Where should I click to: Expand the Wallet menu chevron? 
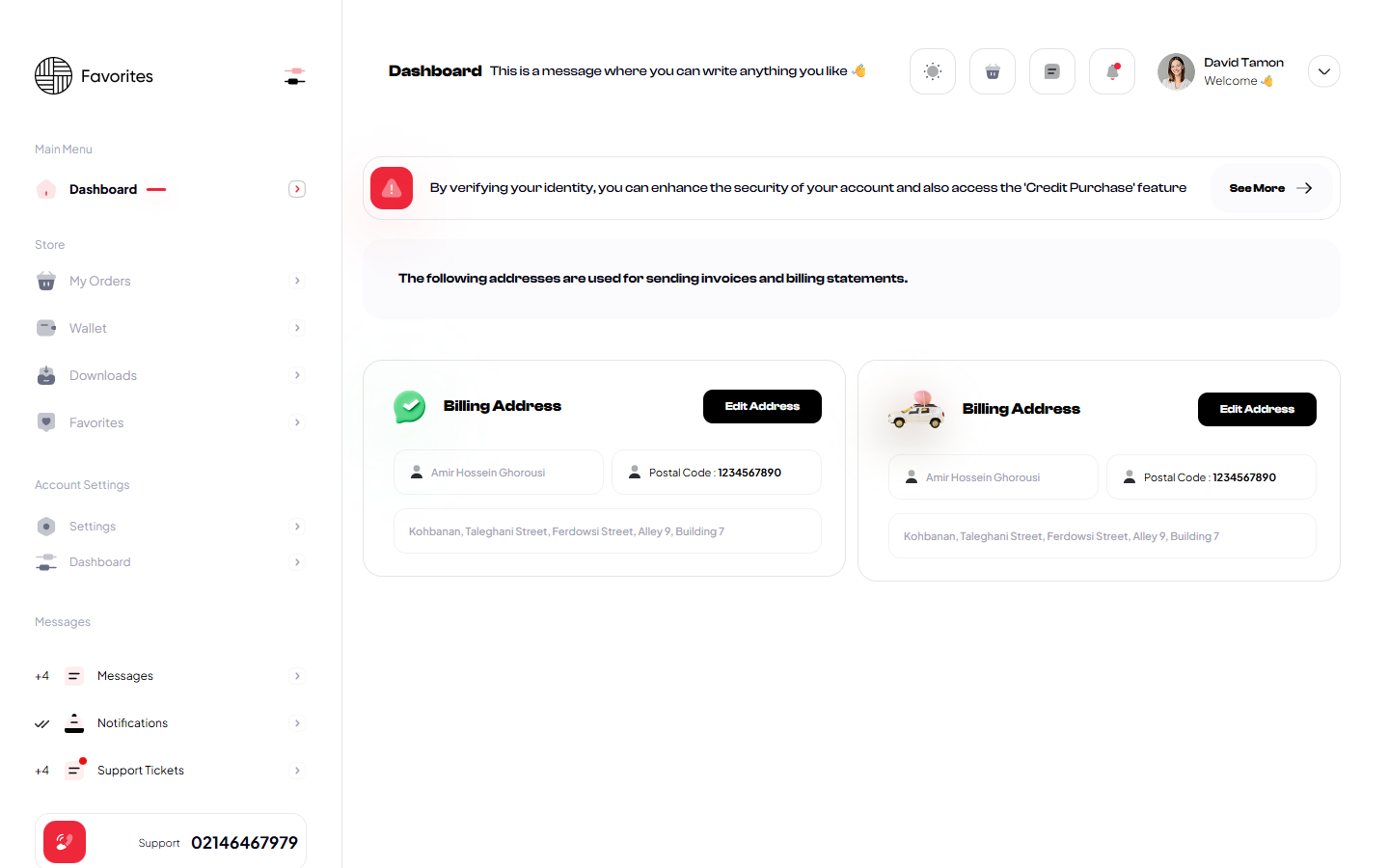point(297,328)
